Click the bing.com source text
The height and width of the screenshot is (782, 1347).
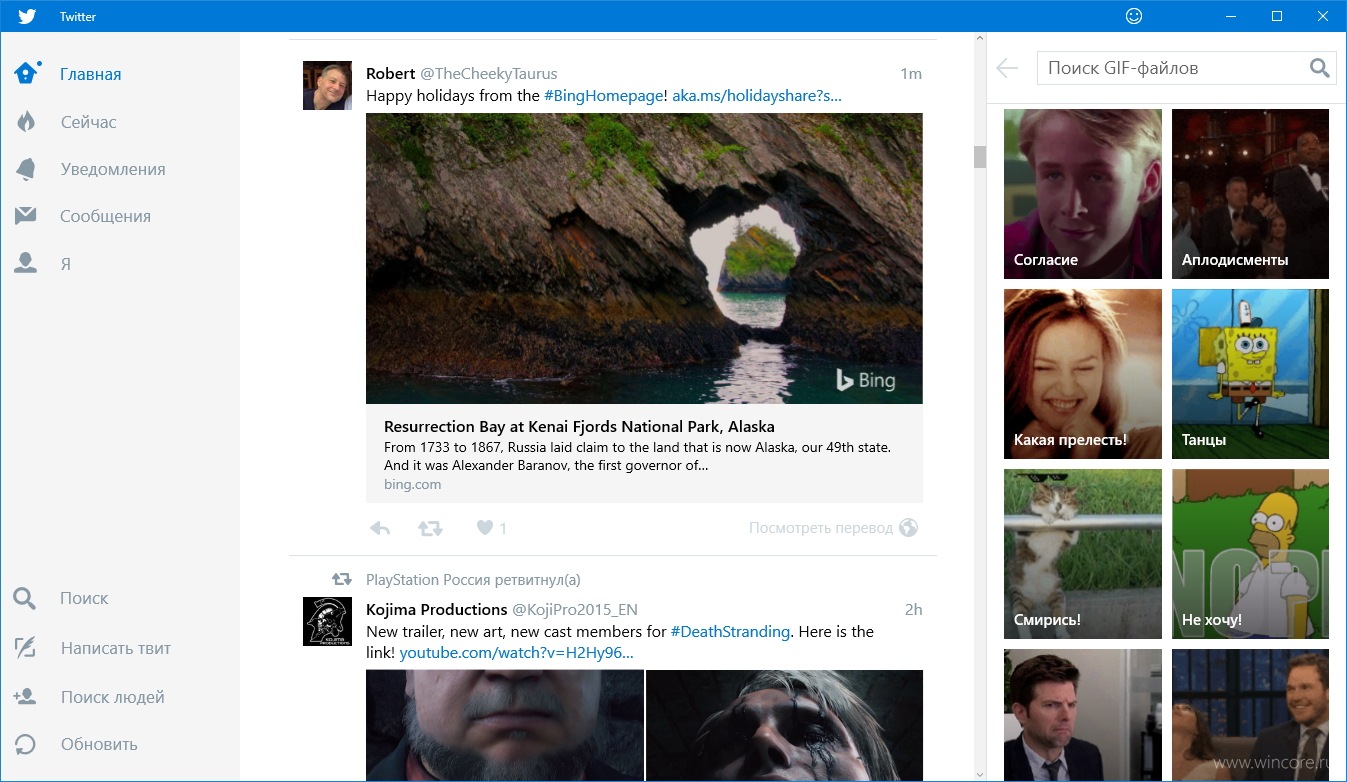tap(412, 484)
